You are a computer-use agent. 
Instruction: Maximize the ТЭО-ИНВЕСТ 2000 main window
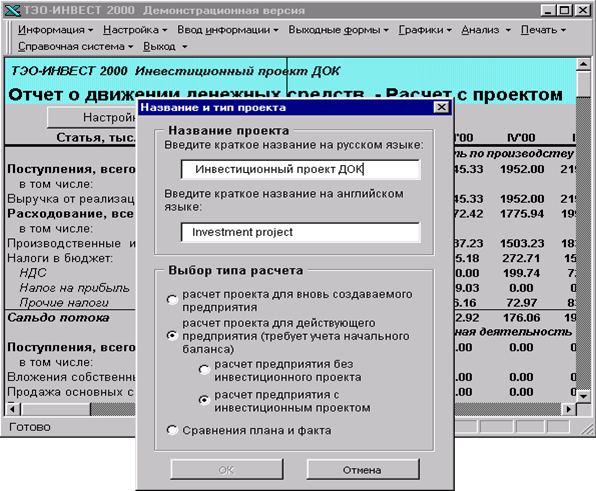(x=565, y=10)
